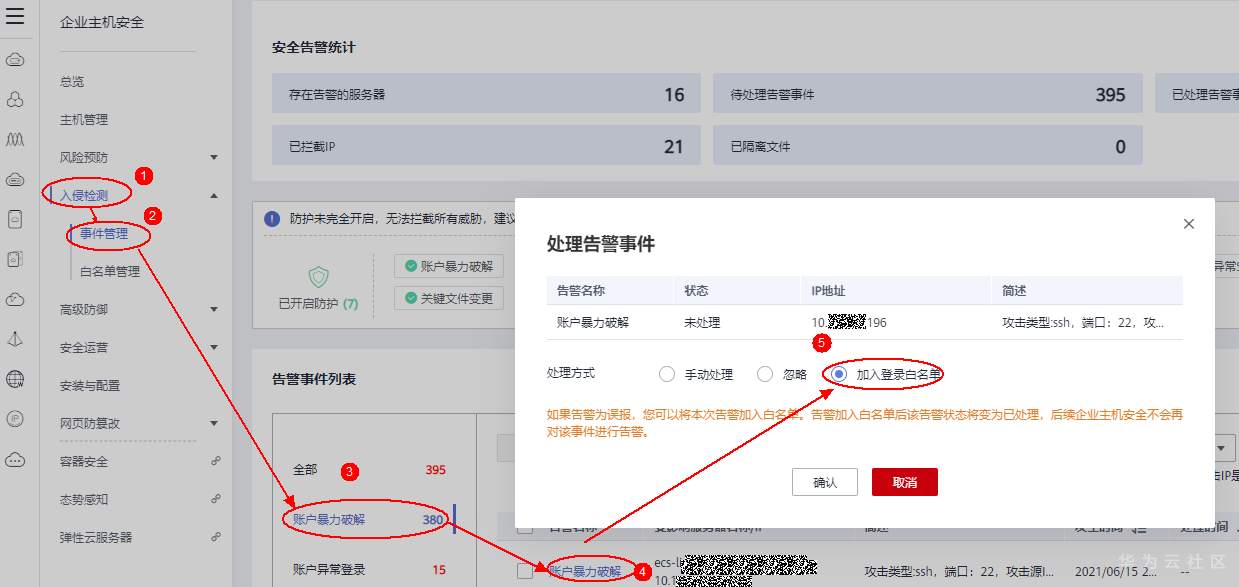
Task: Click the three-circles cluster icon in the rail
Action: coord(15,100)
